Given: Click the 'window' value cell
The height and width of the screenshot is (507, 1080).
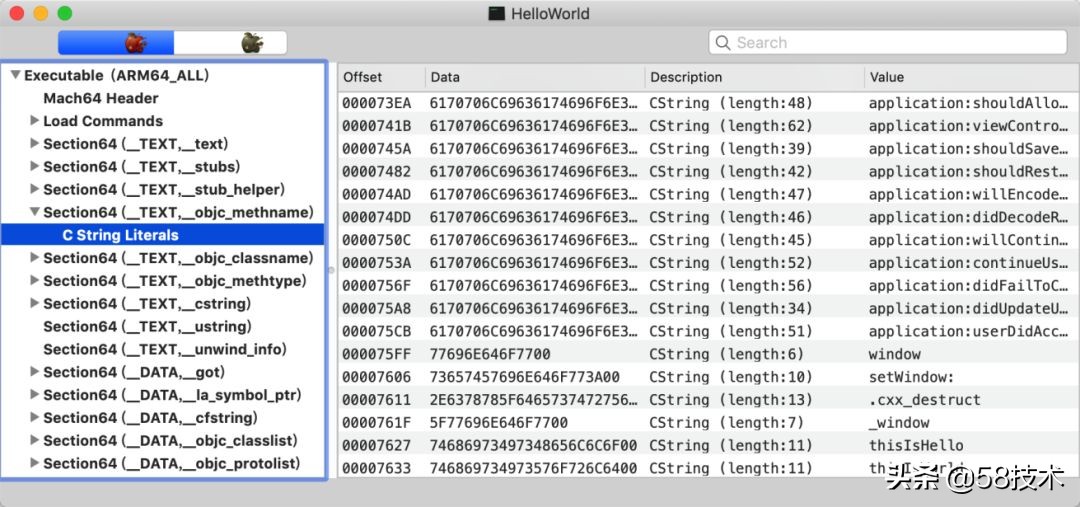Looking at the screenshot, I should click(x=895, y=354).
